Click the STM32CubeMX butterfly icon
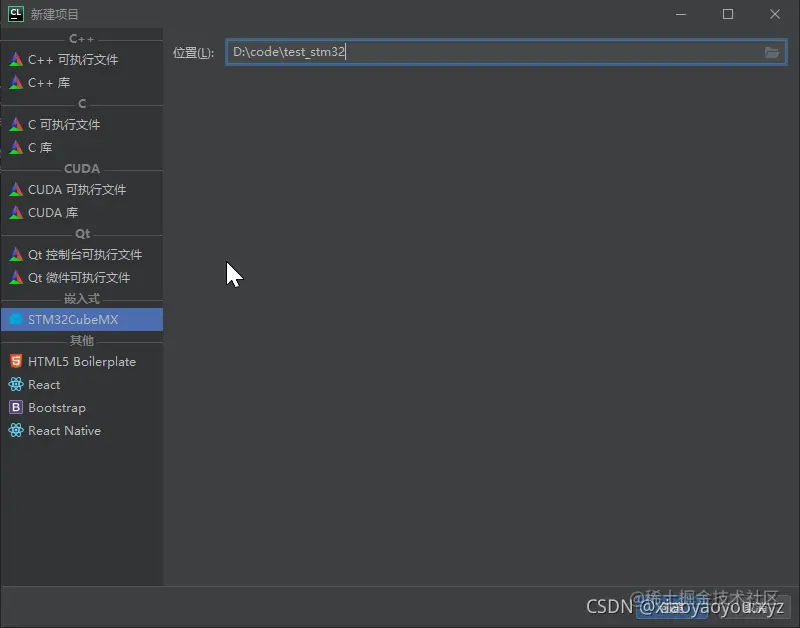Viewport: 800px width, 628px height. coord(16,319)
